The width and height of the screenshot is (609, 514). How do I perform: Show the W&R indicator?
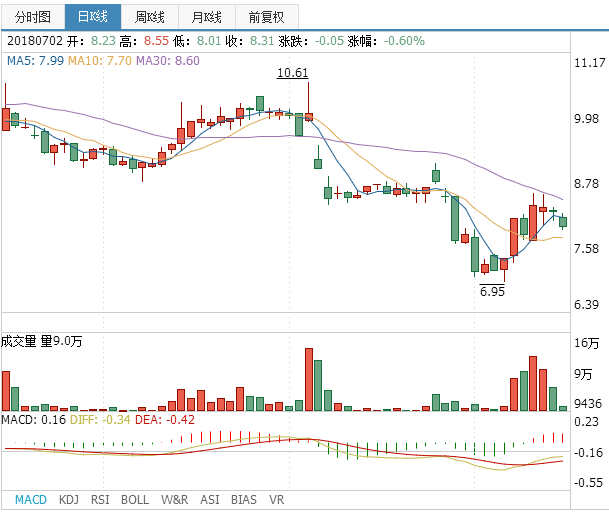click(174, 500)
